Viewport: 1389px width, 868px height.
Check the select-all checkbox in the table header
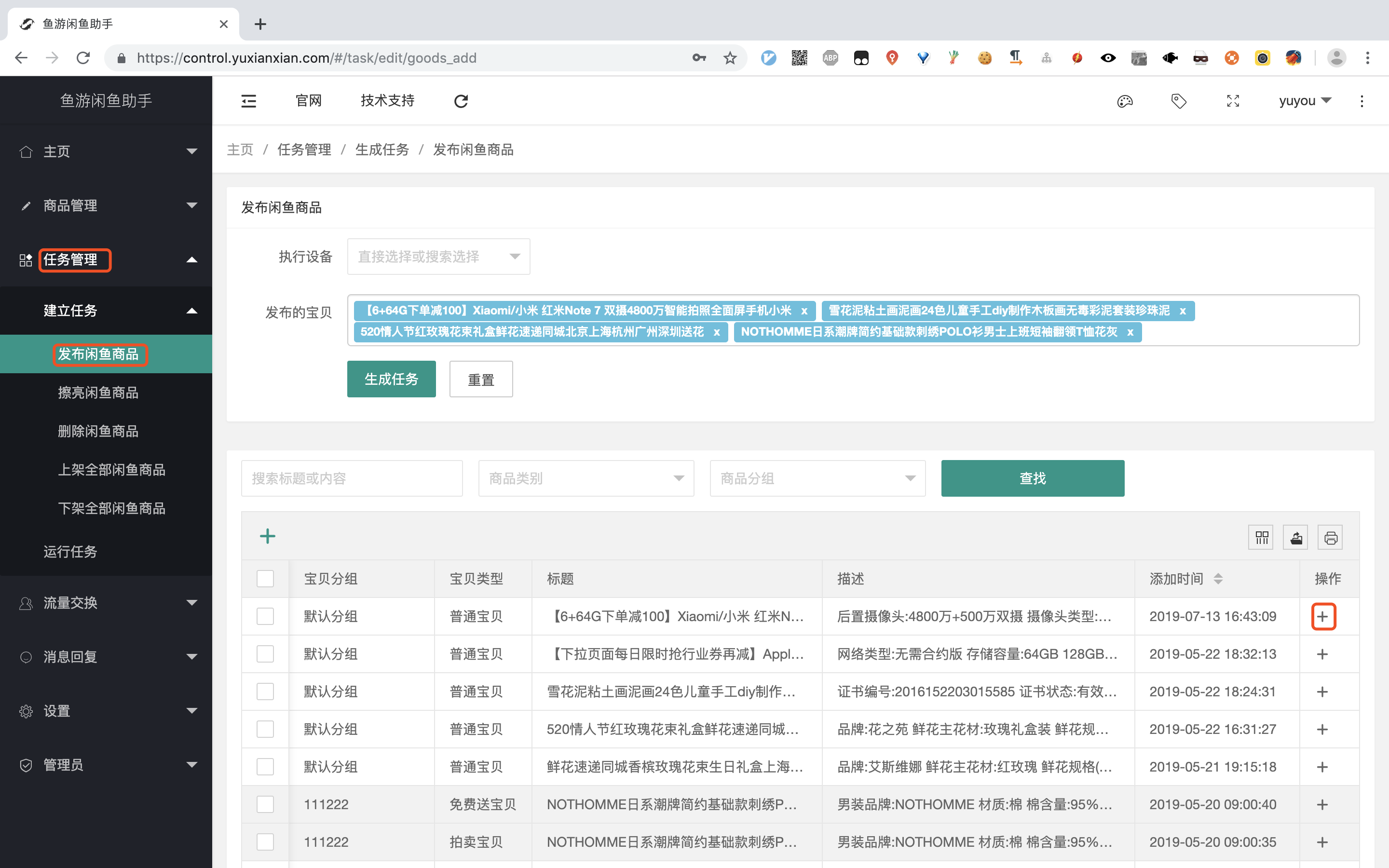click(265, 579)
